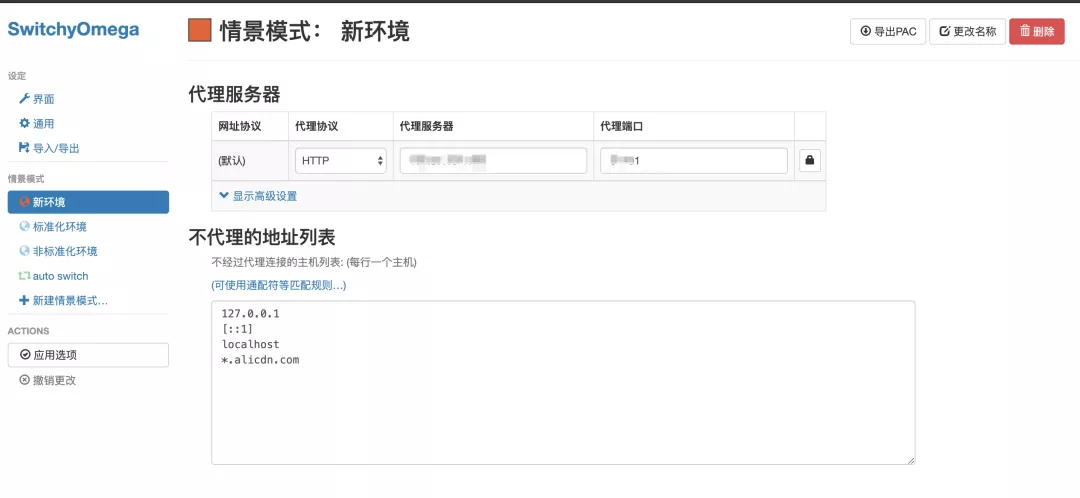Click the download icon in 导出PAC
Viewport: 1080px width, 498px height.
pos(866,31)
